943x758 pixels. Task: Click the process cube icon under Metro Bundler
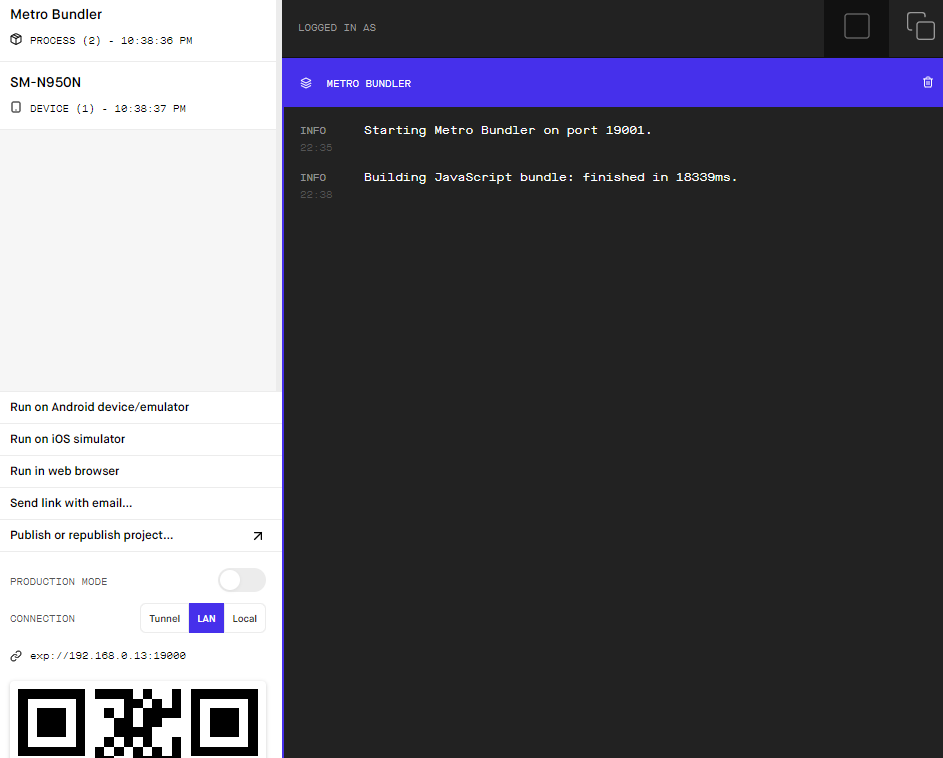16,40
